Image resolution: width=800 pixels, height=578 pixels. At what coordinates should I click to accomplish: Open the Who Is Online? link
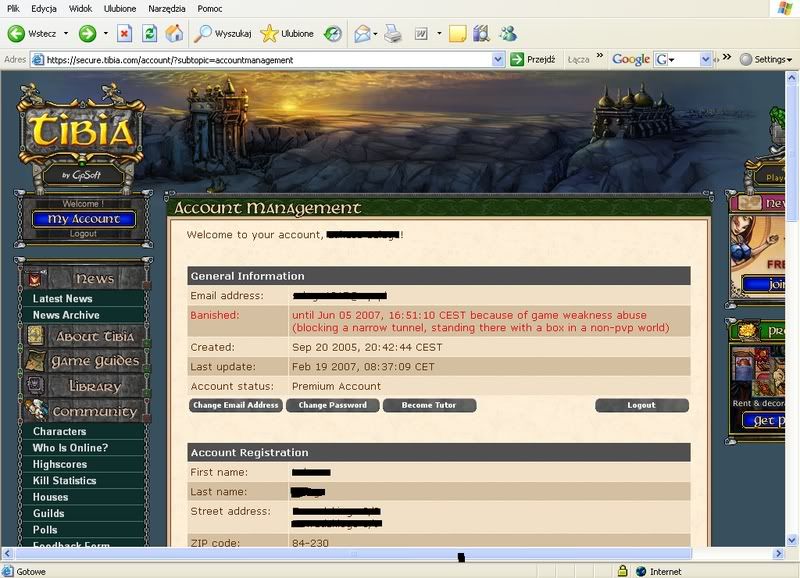coord(70,447)
